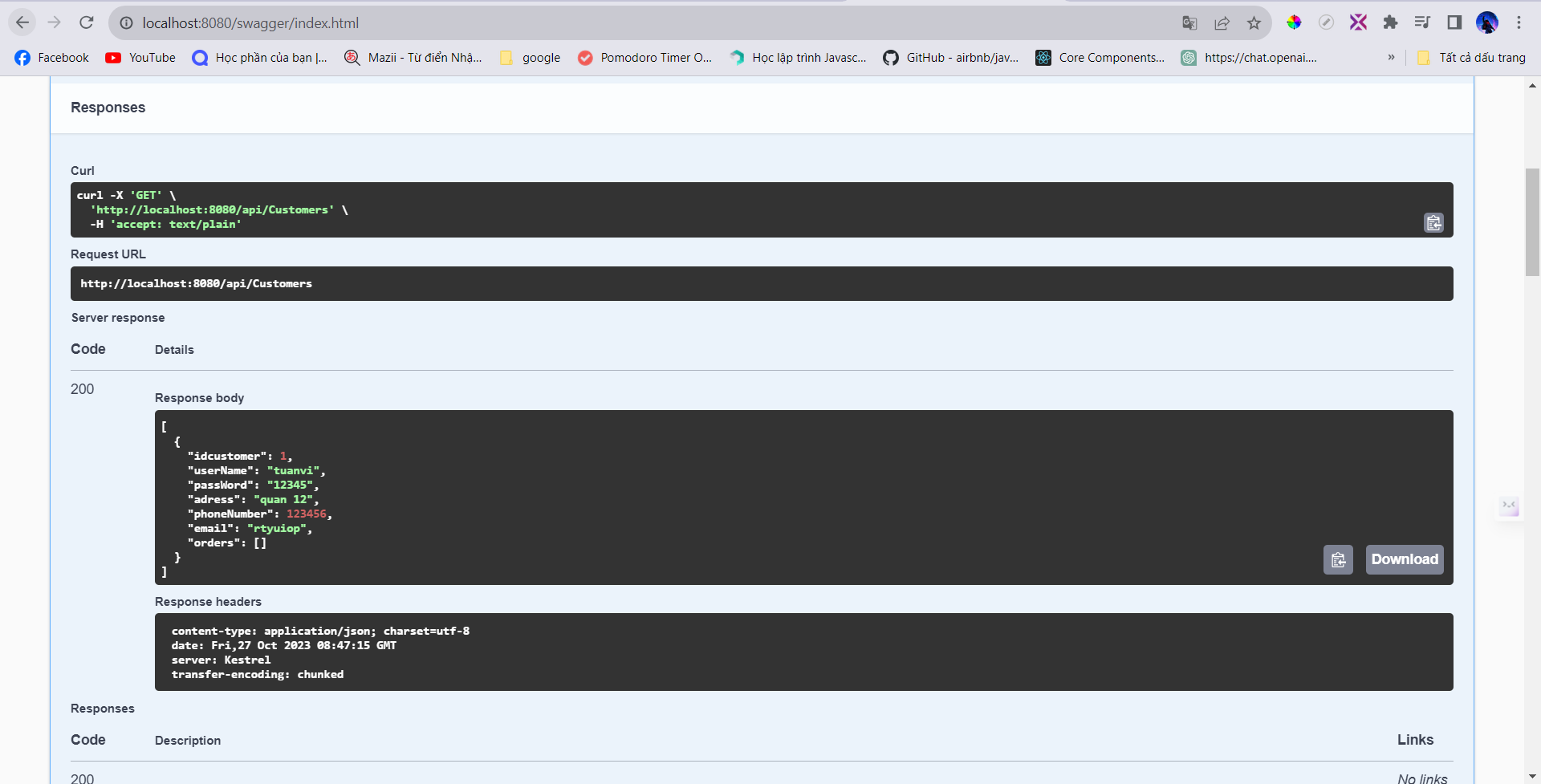Click the page vertical scrollbar thumb
1541x784 pixels.
coord(1532,222)
